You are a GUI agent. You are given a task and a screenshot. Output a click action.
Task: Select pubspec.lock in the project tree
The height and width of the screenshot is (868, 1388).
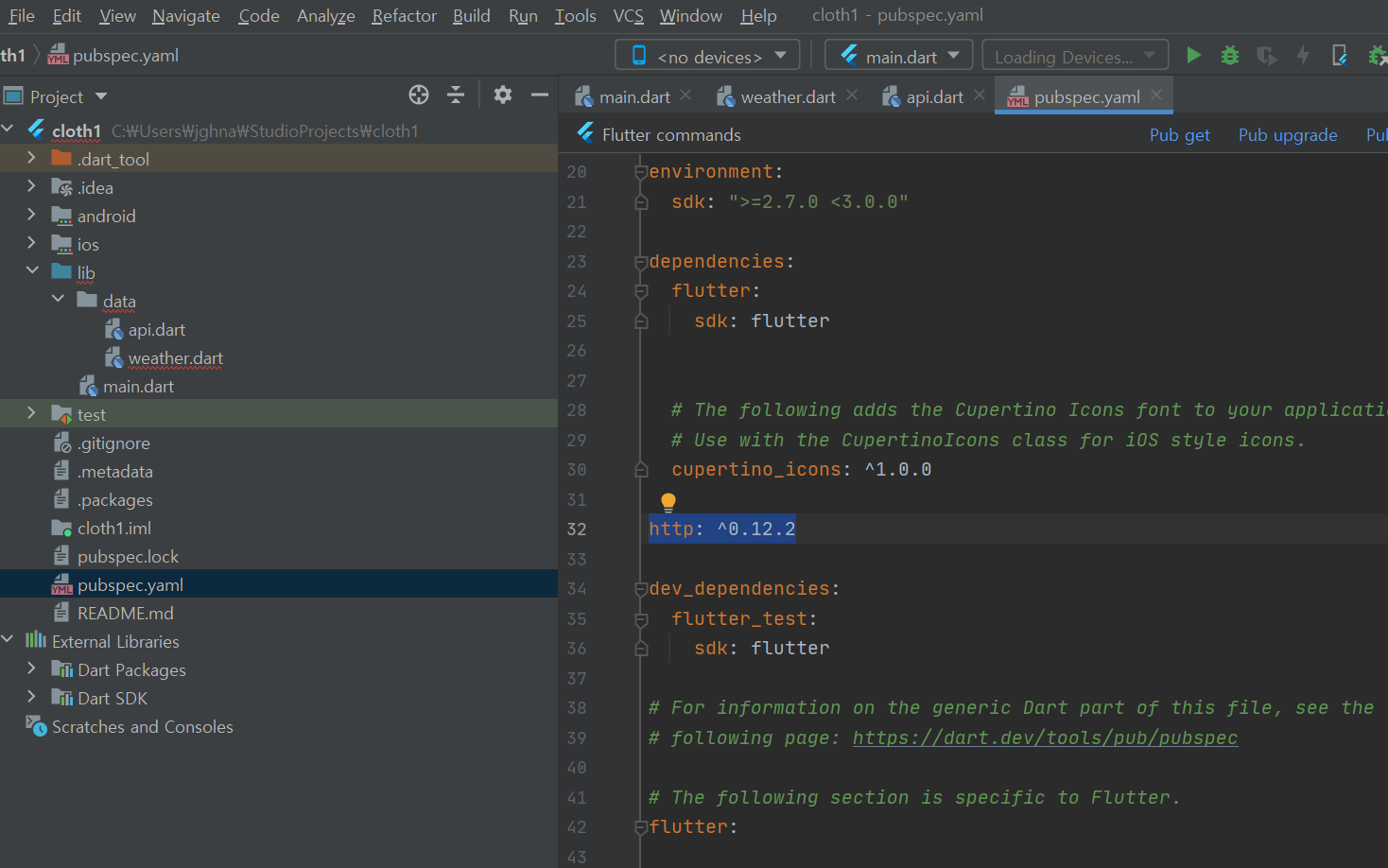(x=128, y=557)
